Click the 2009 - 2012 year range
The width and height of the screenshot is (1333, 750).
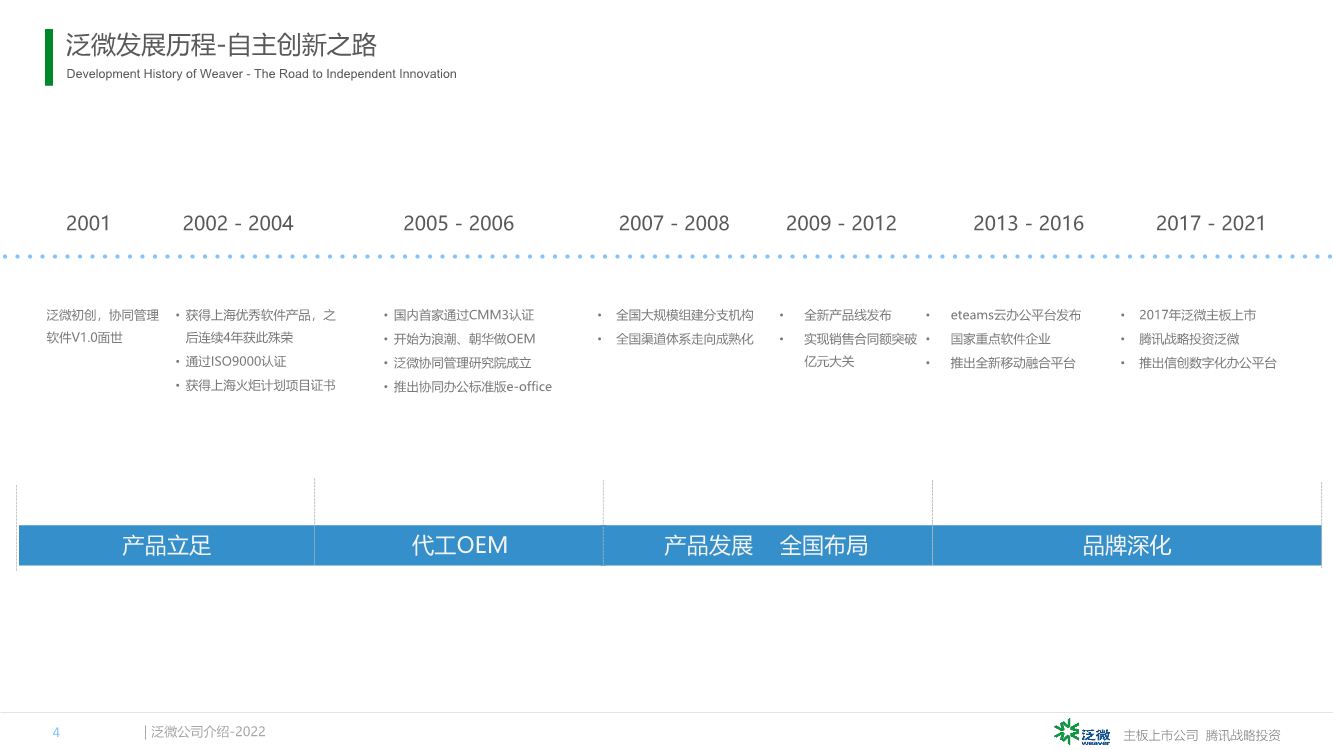(x=841, y=224)
